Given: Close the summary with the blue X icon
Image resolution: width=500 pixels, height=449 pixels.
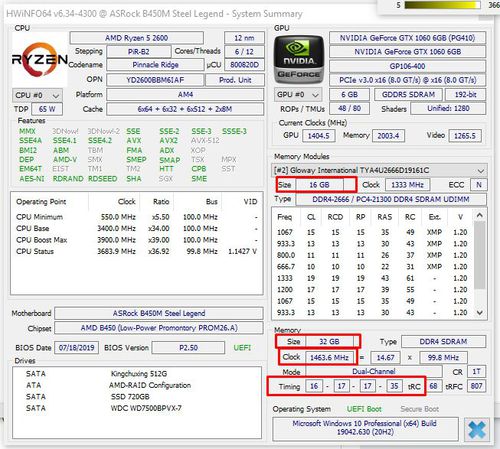Looking at the screenshot, I should 477,430.
